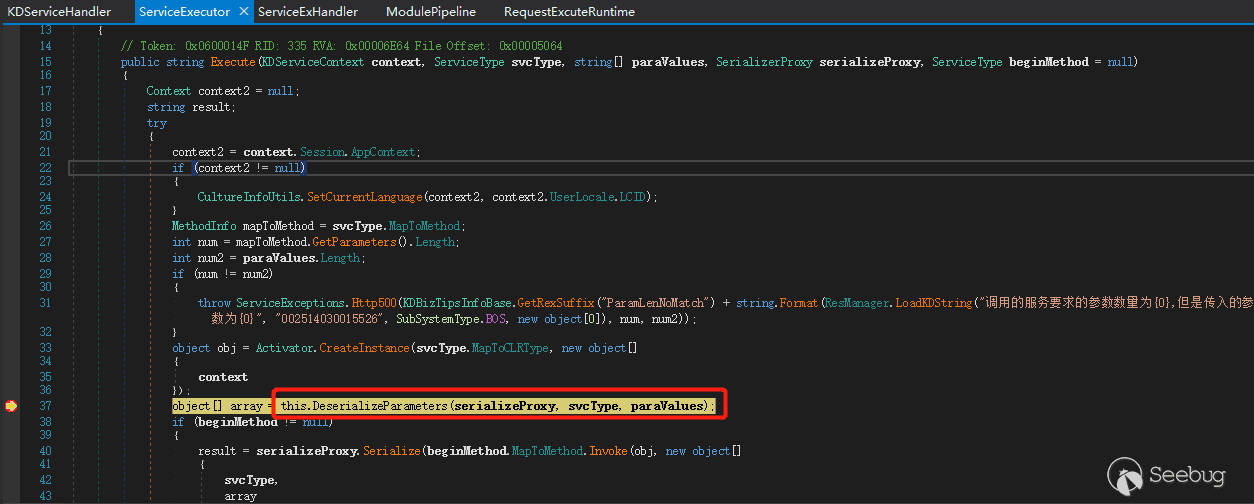Close the ServiceExecutor tab
1254x504 pixels.
coord(243,12)
